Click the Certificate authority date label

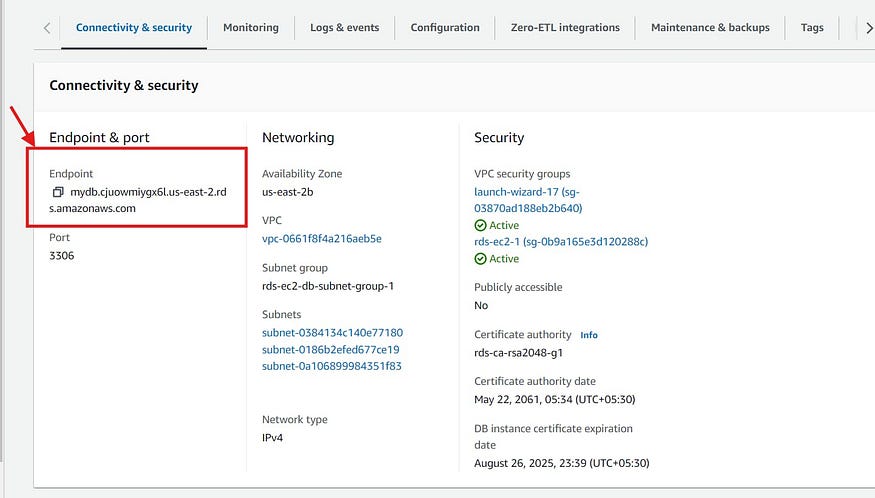tap(535, 381)
